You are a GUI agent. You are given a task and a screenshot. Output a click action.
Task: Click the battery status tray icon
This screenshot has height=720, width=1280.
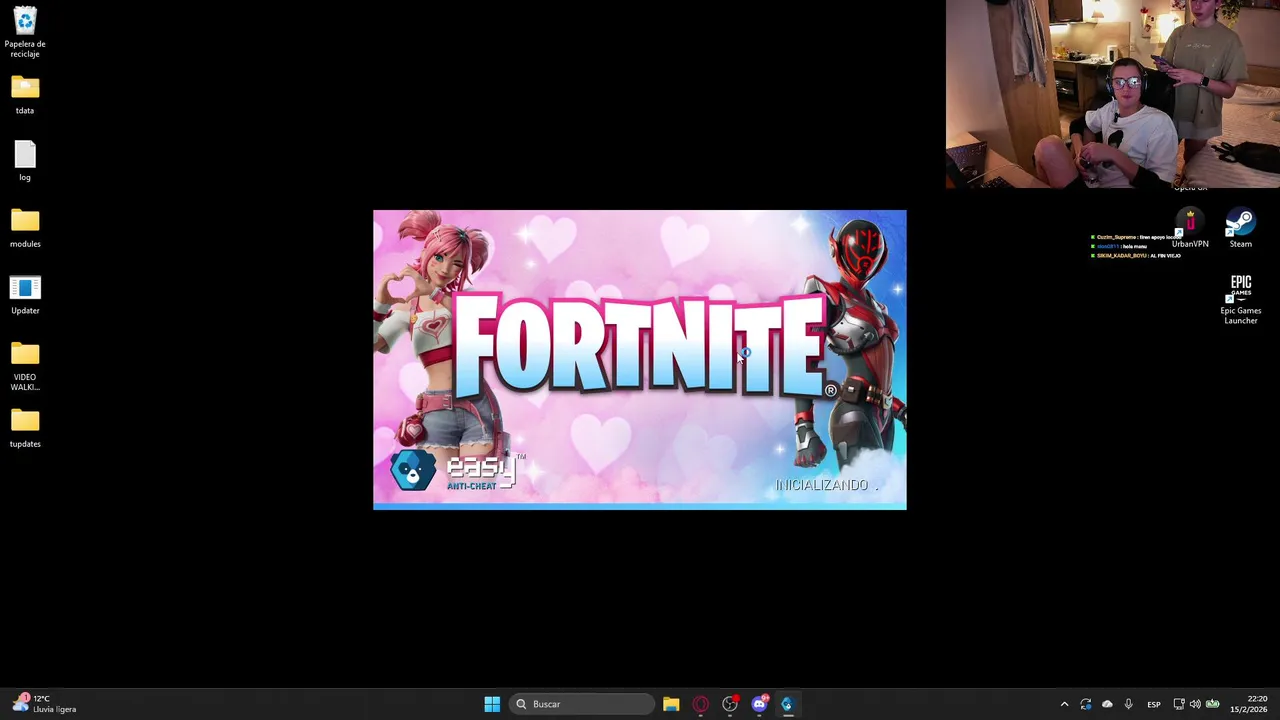click(1212, 704)
